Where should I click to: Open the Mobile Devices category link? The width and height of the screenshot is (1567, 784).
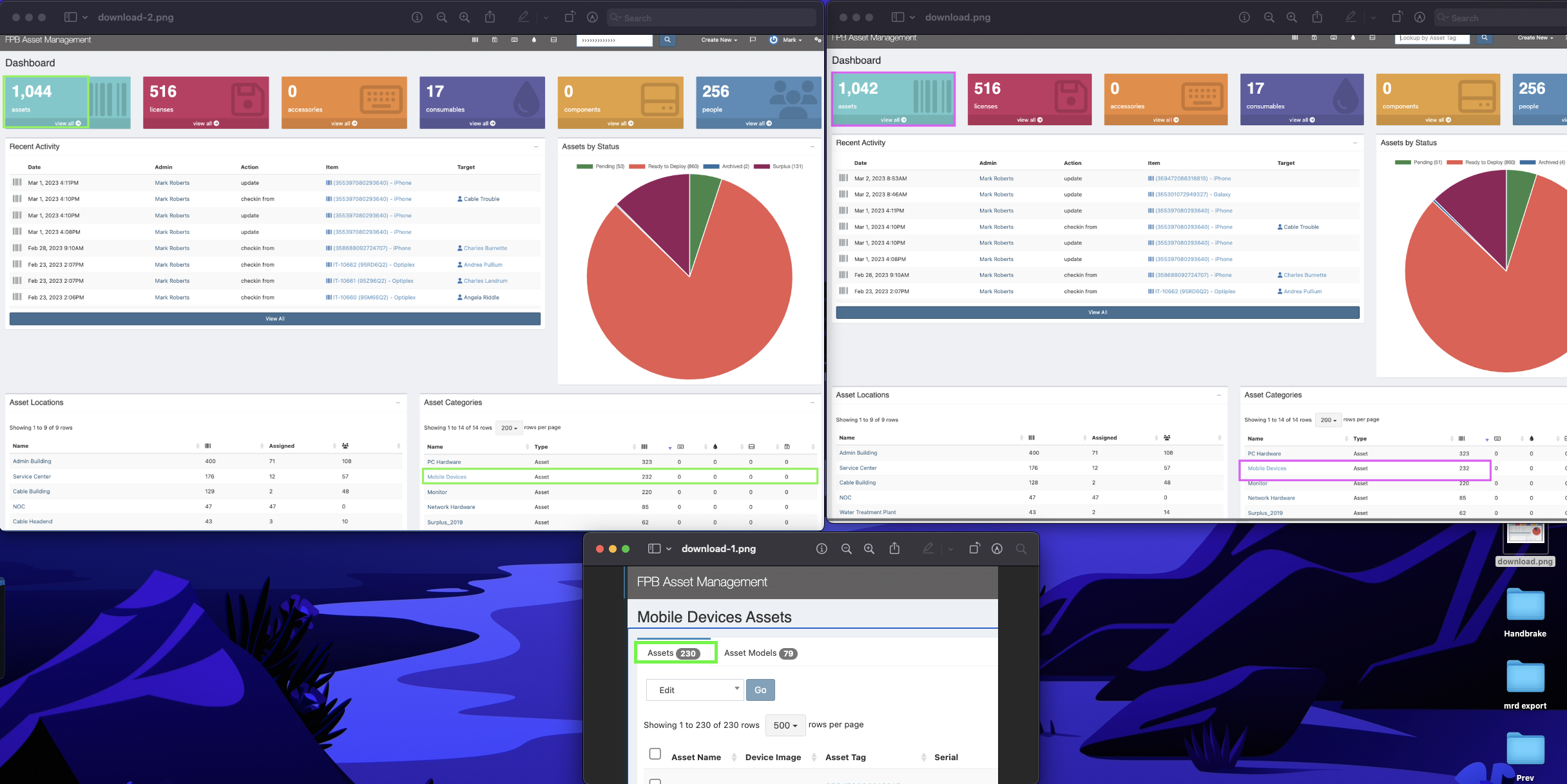pyautogui.click(x=447, y=477)
